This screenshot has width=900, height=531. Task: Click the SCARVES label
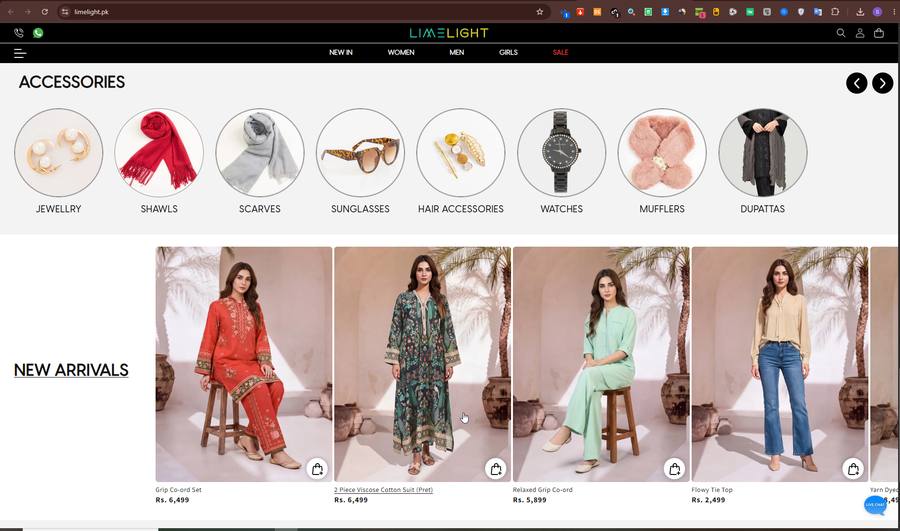coord(260,209)
